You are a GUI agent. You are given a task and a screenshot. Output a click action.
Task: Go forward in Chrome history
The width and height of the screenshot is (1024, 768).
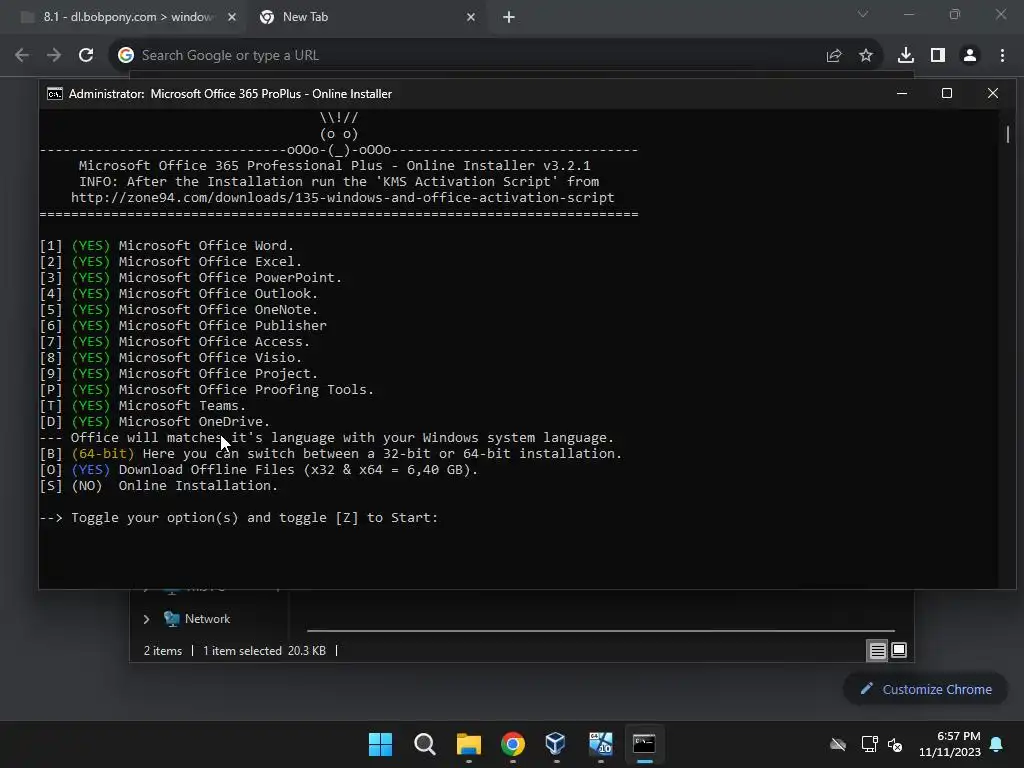coord(54,56)
